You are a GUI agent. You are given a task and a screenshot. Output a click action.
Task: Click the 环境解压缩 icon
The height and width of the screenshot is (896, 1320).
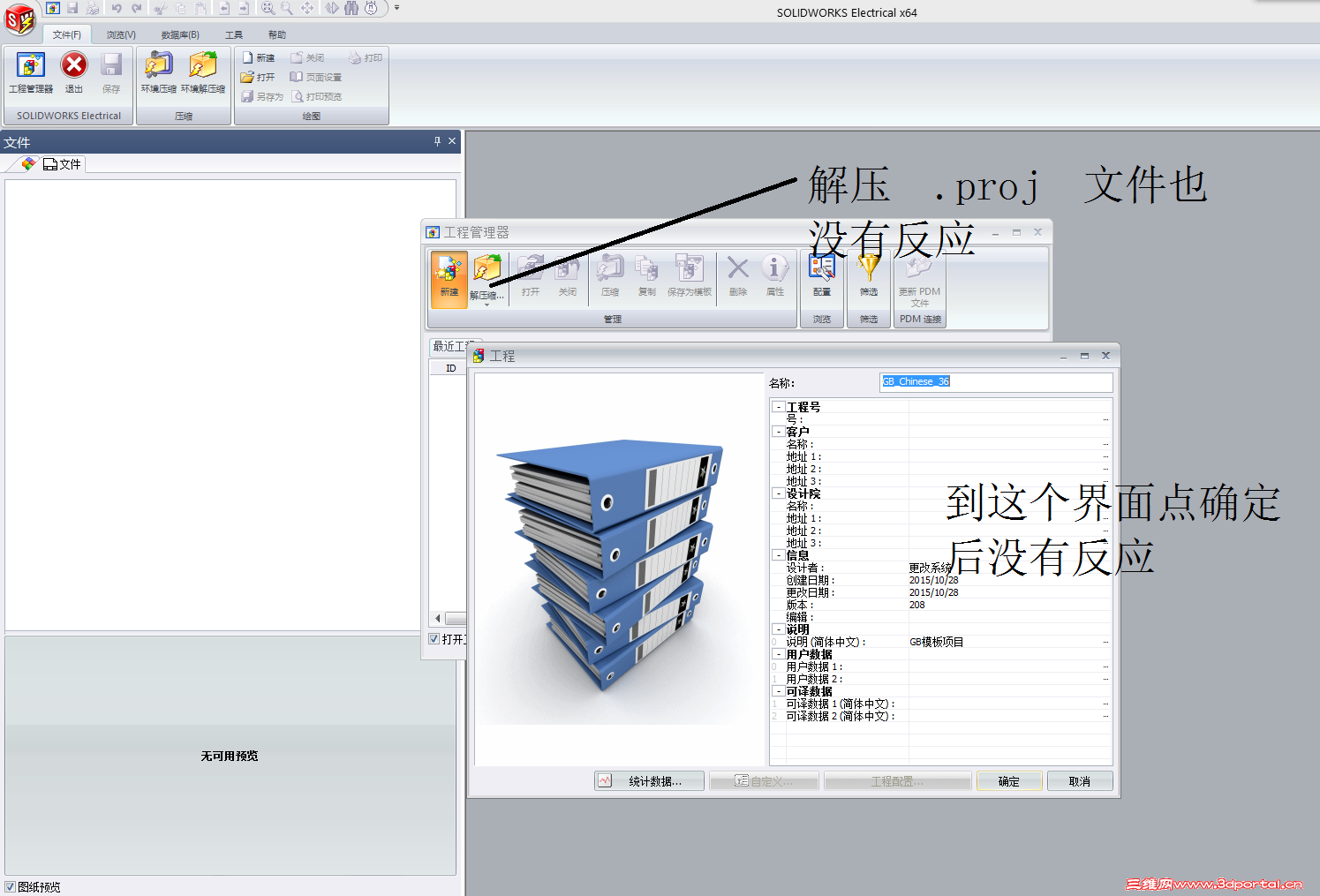click(203, 73)
